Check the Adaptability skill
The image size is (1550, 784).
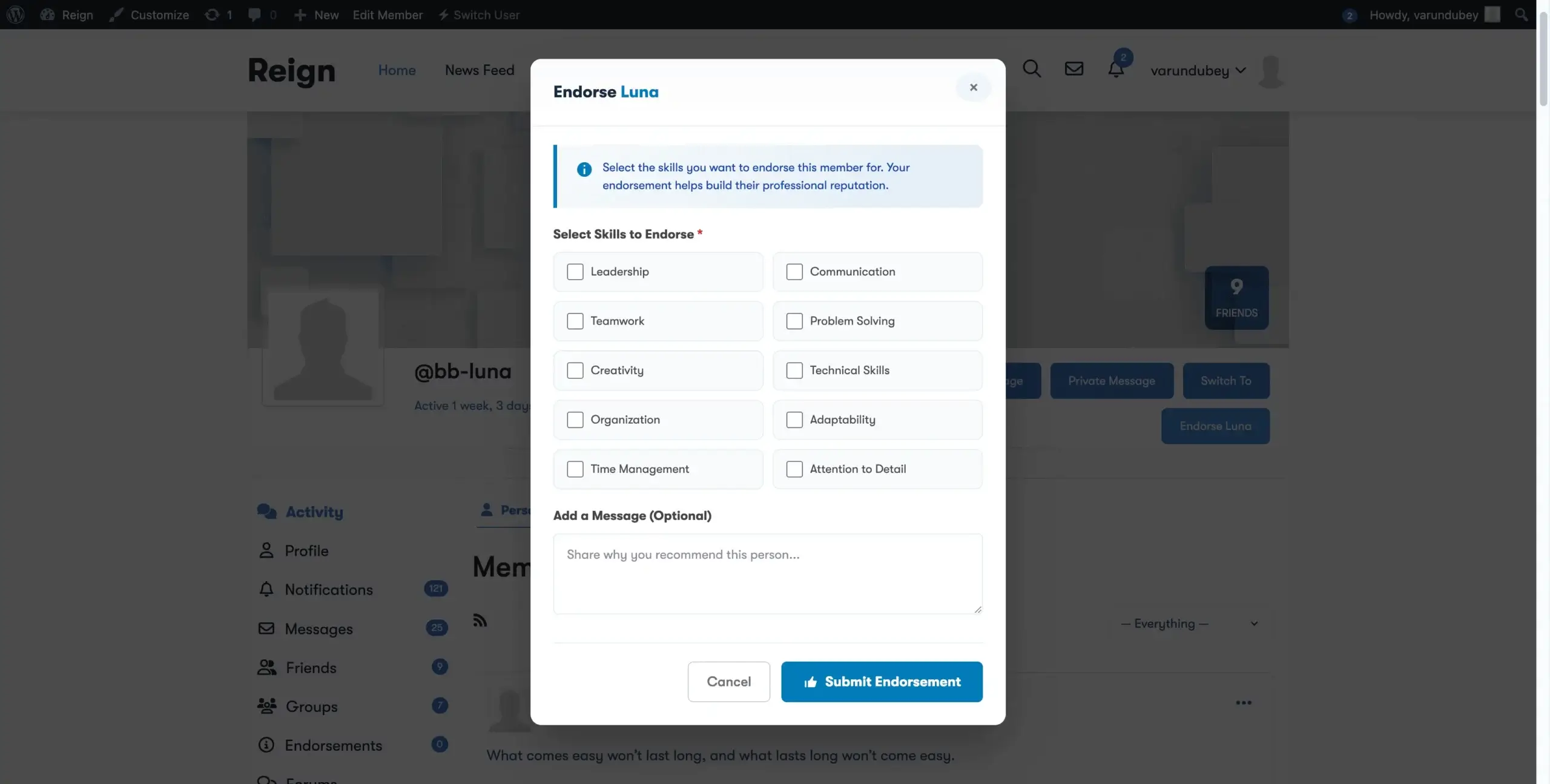(x=794, y=420)
